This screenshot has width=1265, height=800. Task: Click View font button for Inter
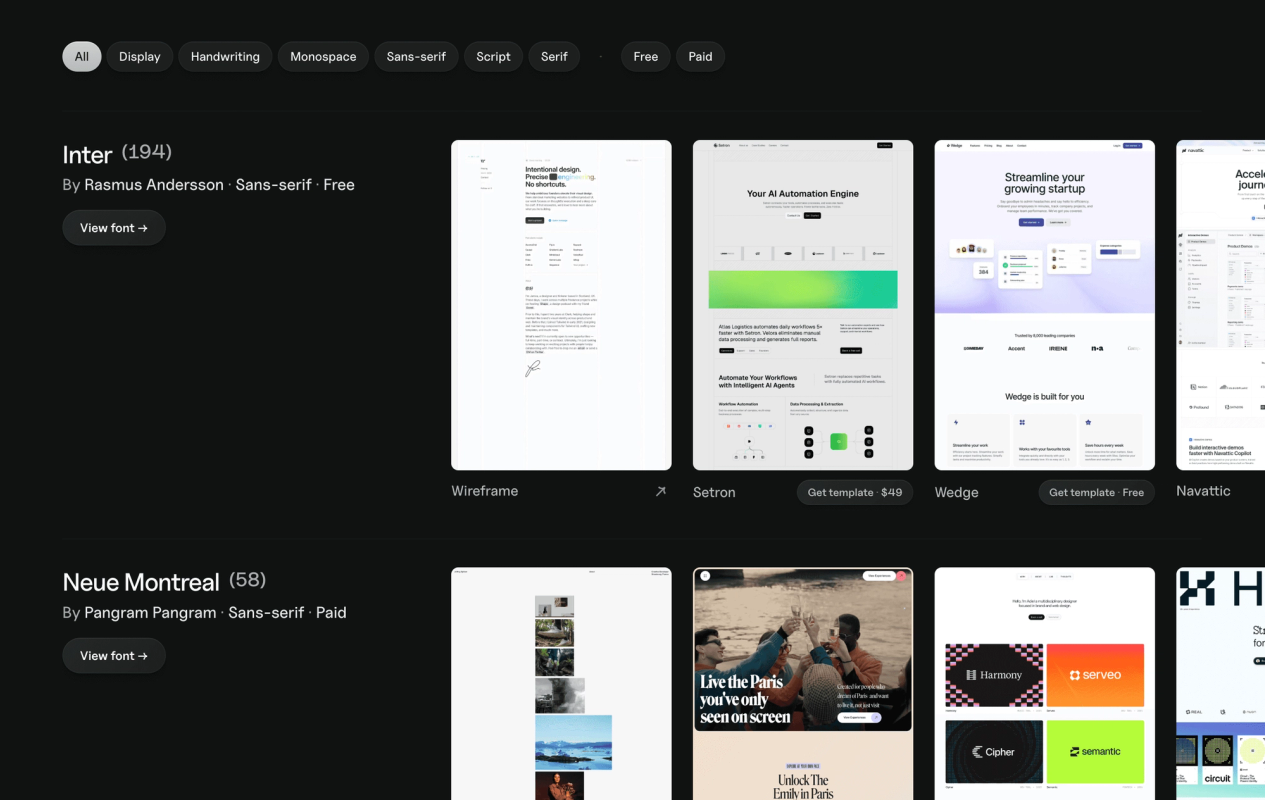pyautogui.click(x=114, y=228)
